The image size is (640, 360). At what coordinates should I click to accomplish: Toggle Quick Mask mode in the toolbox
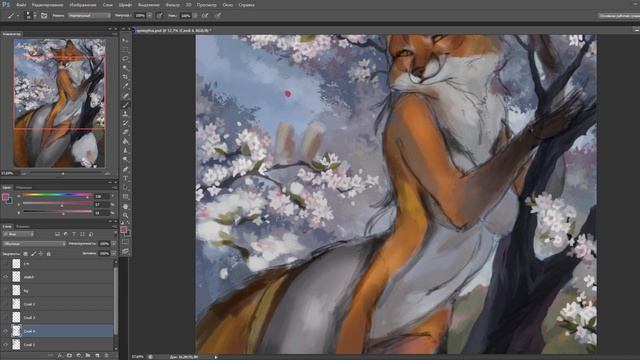pyautogui.click(x=125, y=242)
